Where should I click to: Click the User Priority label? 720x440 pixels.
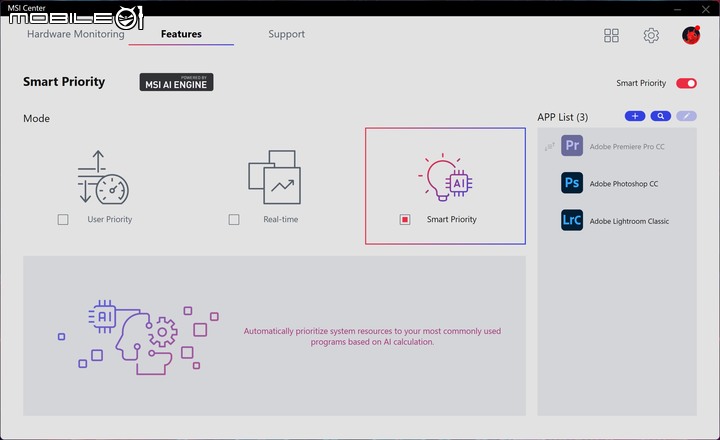pos(110,220)
